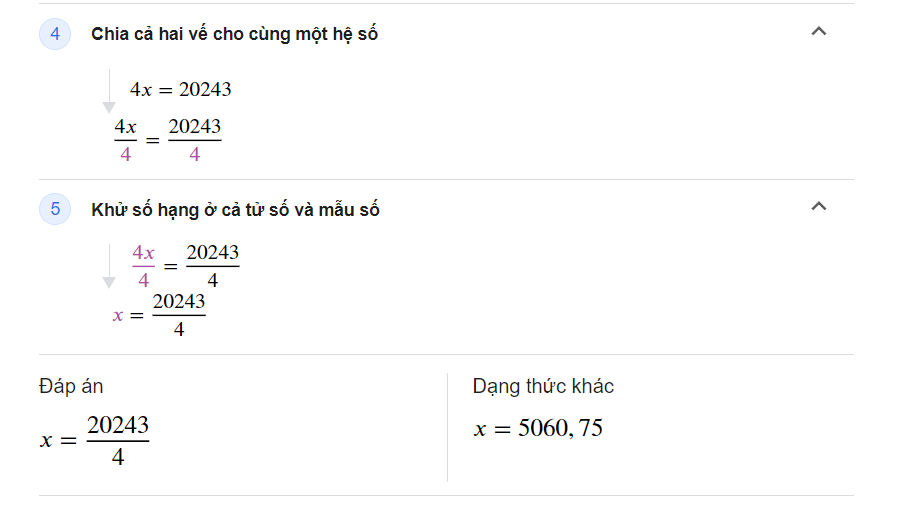Click the pink denominator 4 under 4x in step 4

(x=125, y=155)
